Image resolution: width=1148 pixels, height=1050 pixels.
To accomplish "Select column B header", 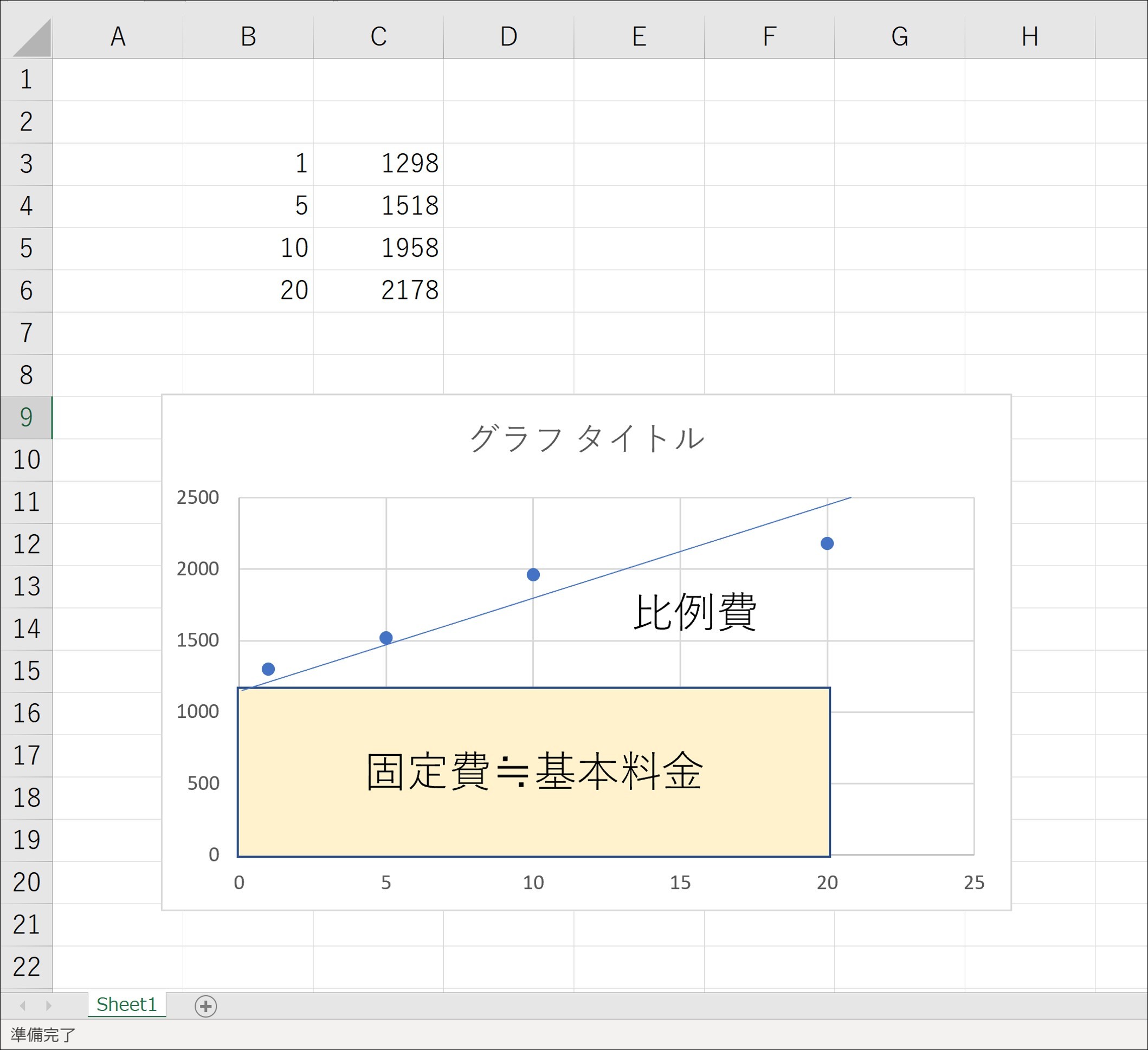I will click(248, 37).
